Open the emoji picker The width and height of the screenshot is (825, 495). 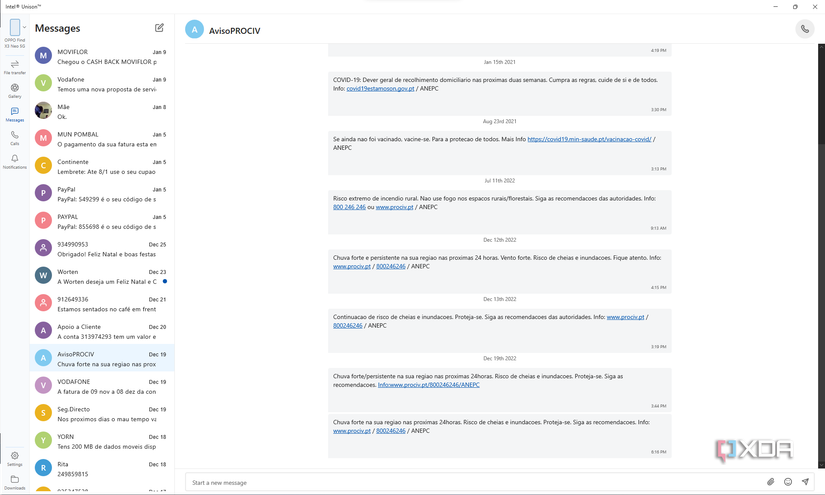coord(788,482)
